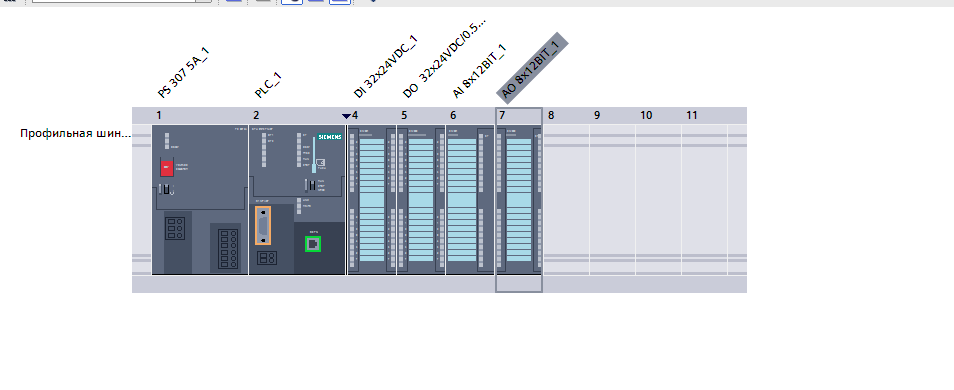This screenshot has height=390, width=954.
Task: Click slot number 10 header
Action: tap(646, 115)
